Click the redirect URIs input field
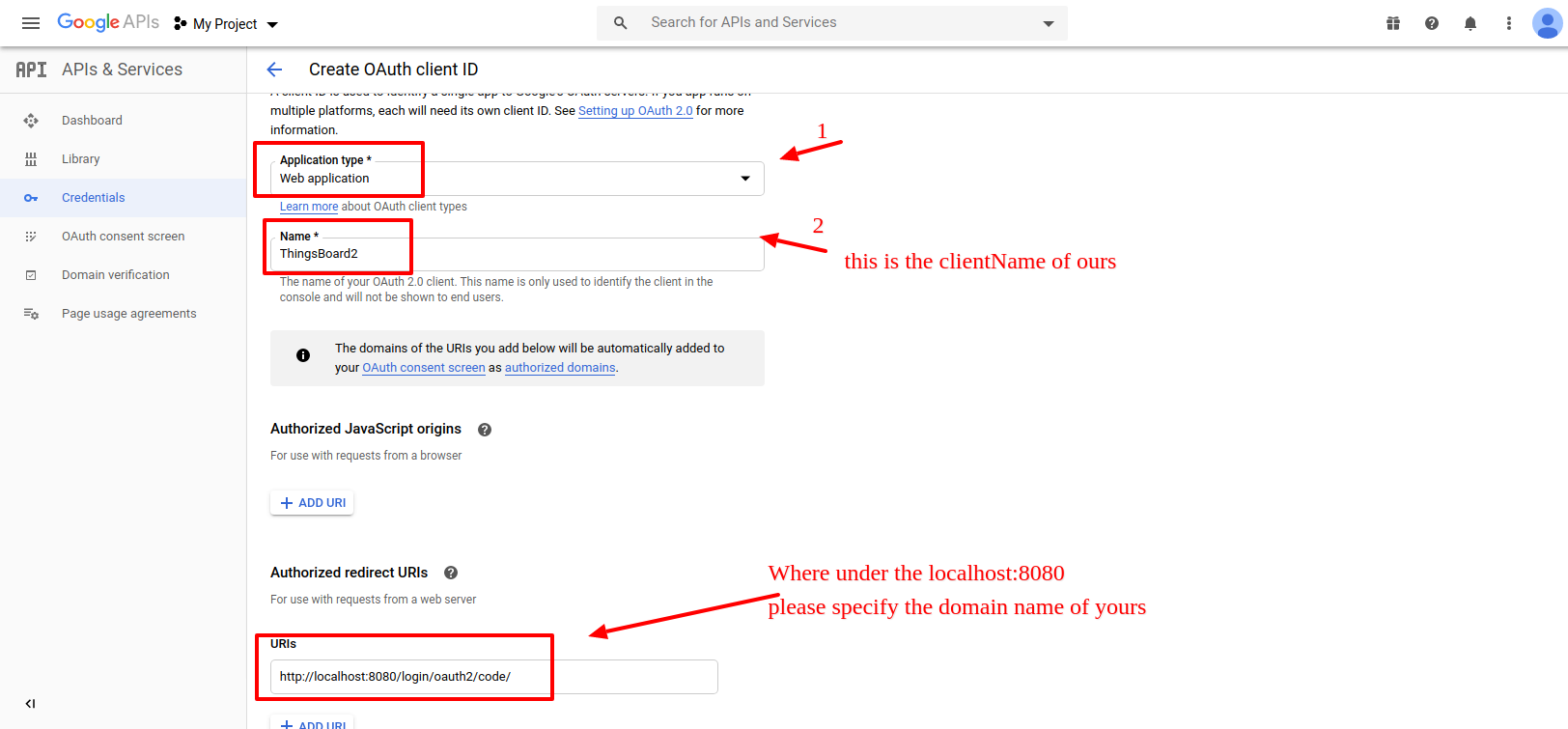This screenshot has height=729, width=1568. coord(493,677)
